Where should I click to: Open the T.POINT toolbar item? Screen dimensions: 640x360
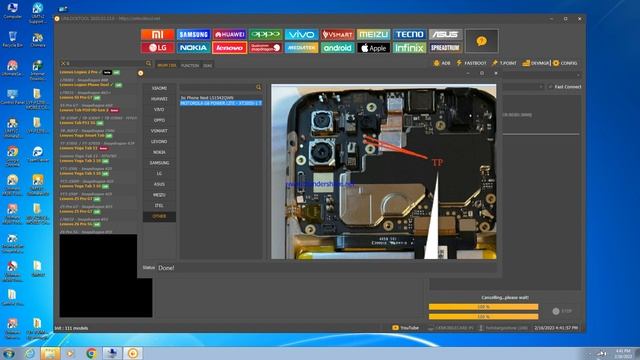504,63
